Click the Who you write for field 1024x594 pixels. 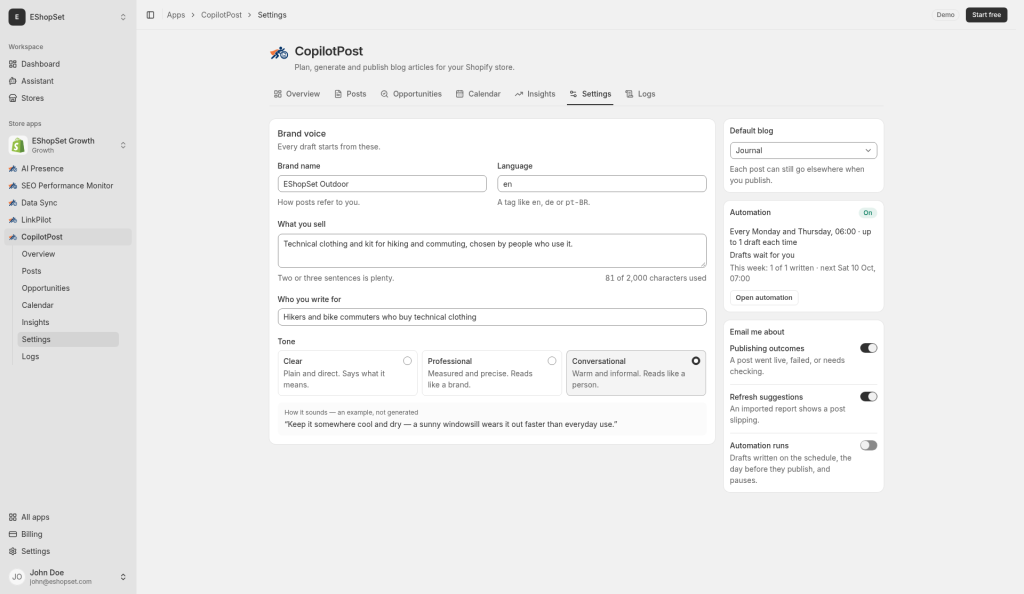(x=492, y=317)
